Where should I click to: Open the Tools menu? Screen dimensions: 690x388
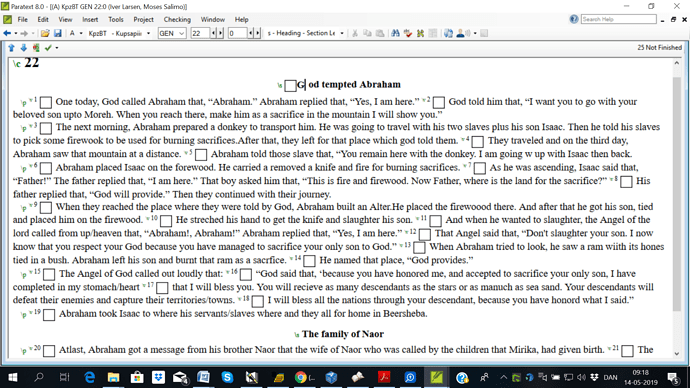[116, 19]
